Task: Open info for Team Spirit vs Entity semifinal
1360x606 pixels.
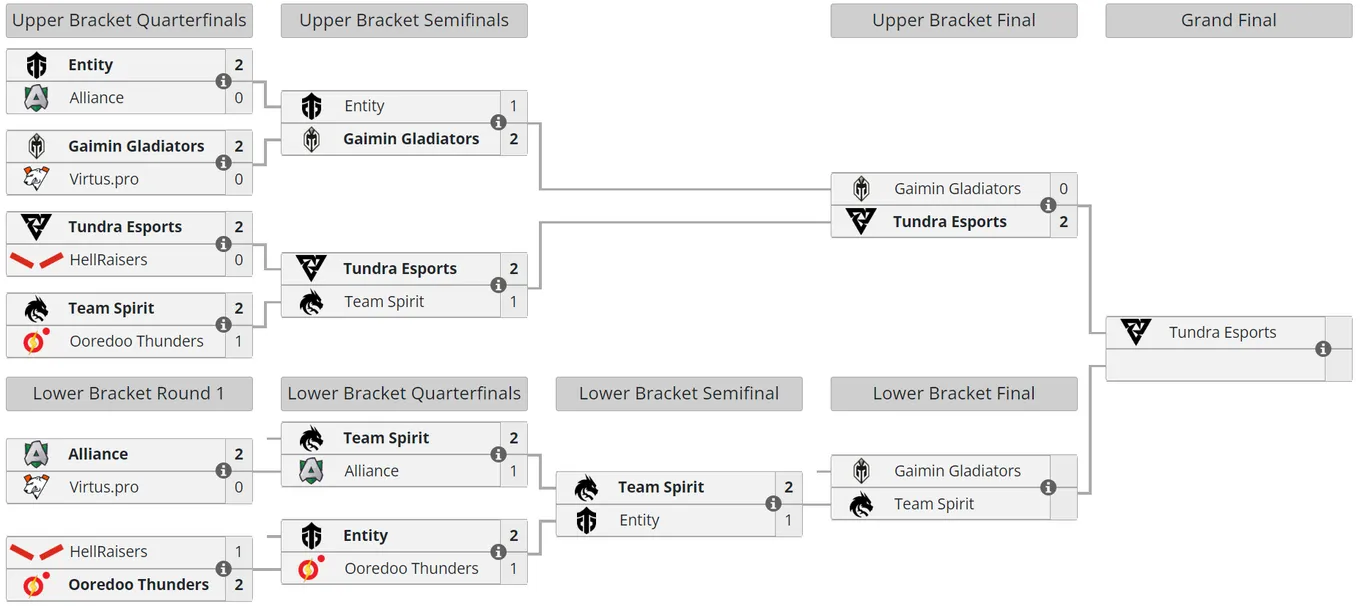Action: [x=773, y=503]
